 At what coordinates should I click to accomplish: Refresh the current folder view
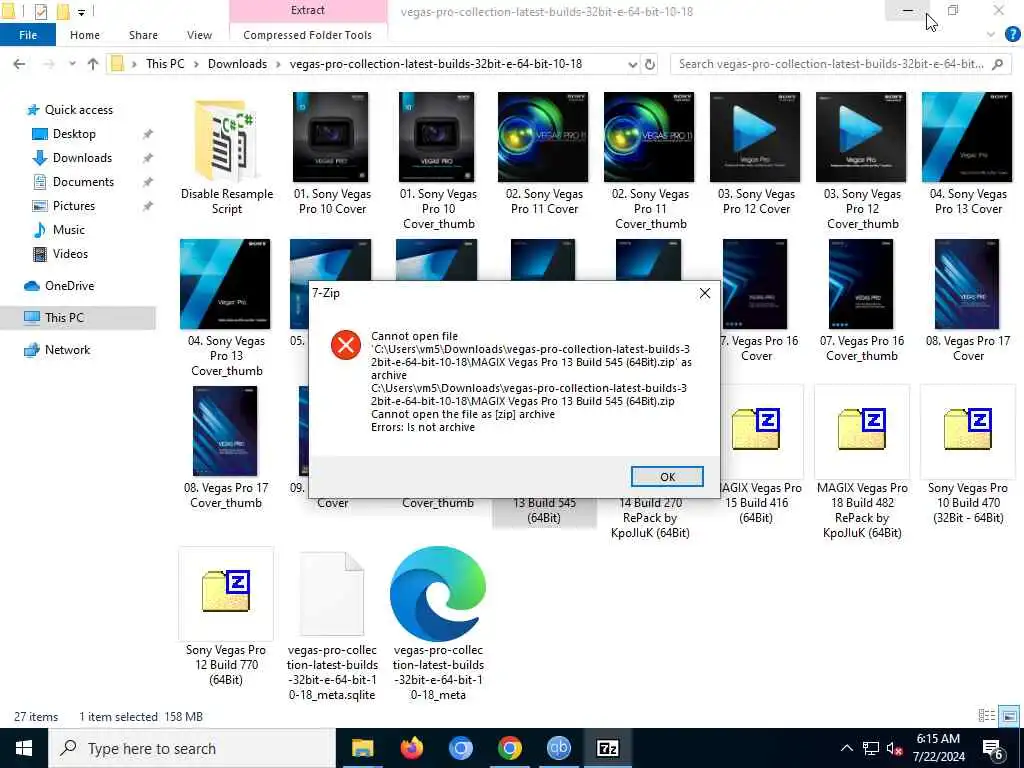click(650, 64)
